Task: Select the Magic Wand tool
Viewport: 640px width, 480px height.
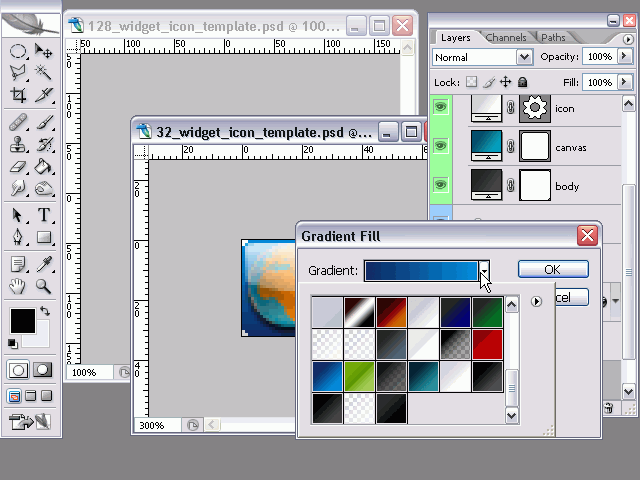Action: tap(43, 73)
